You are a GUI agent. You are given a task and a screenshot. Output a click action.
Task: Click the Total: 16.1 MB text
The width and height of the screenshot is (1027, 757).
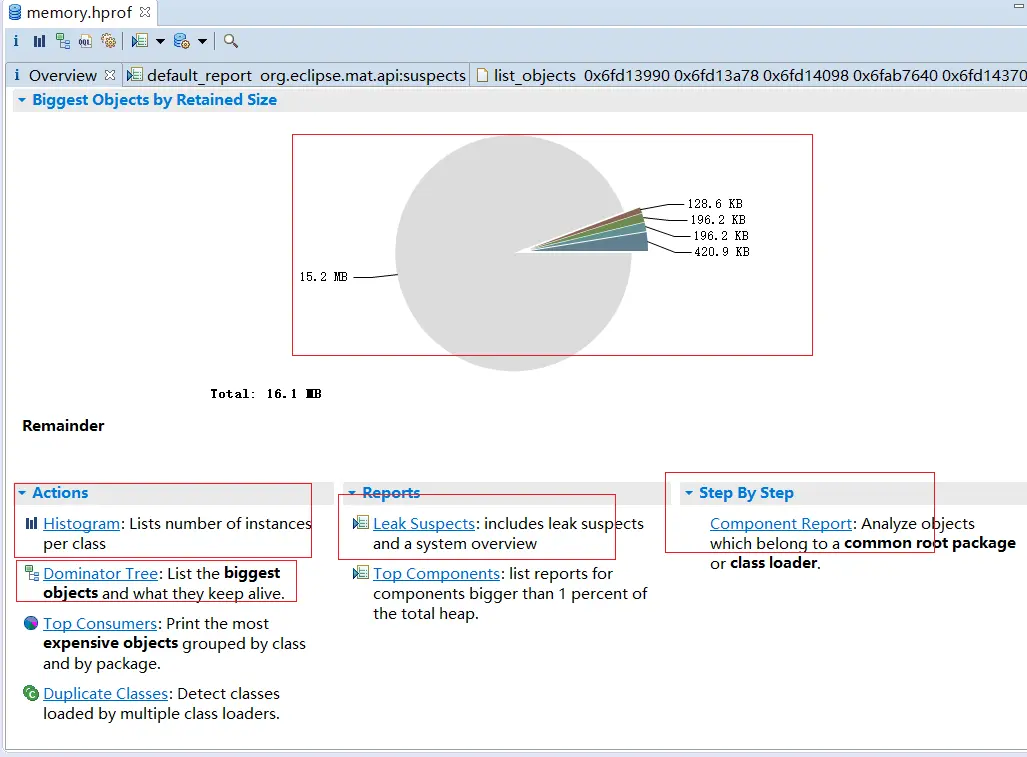tap(266, 394)
